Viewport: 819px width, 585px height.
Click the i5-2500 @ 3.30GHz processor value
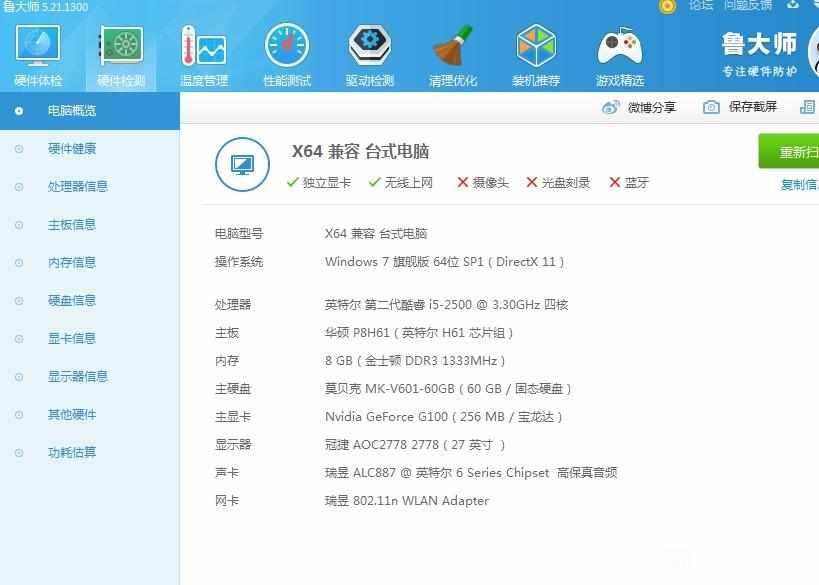(446, 305)
